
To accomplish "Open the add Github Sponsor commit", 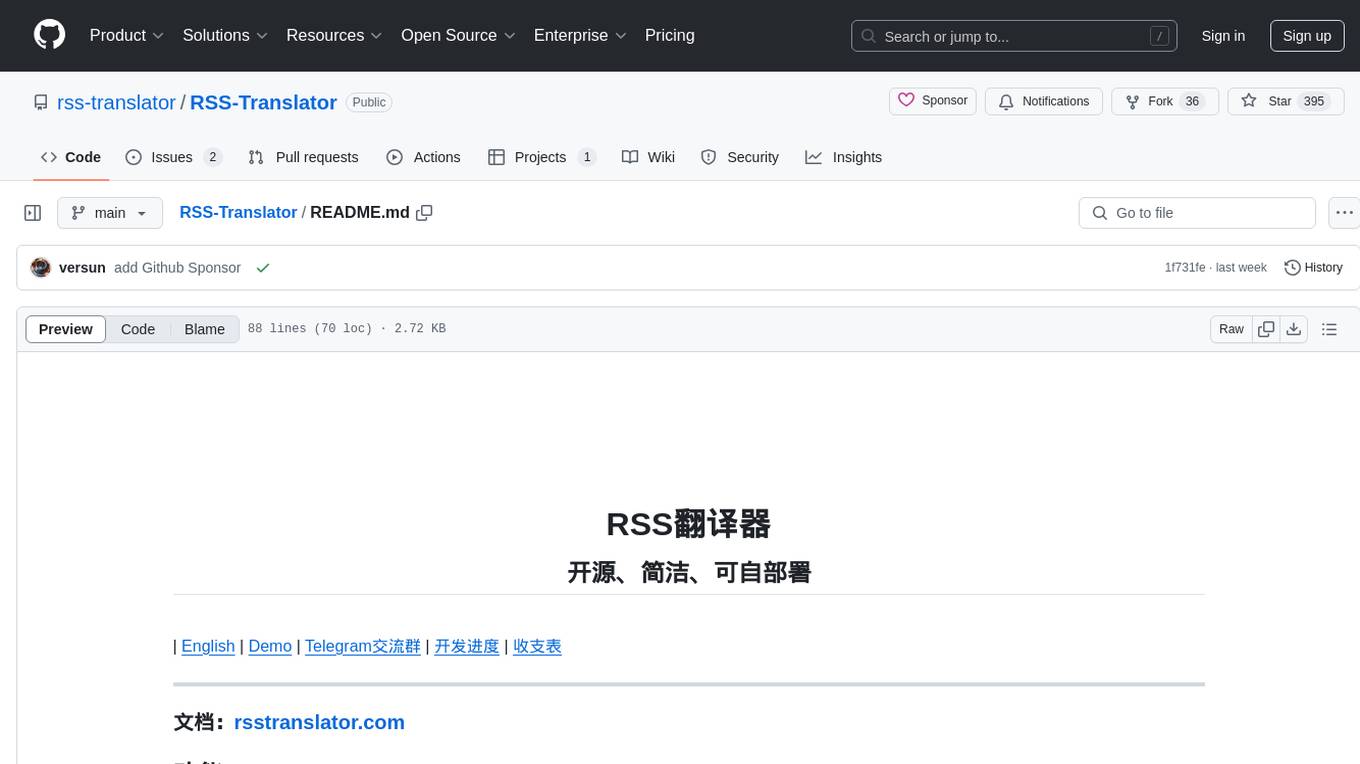I will point(177,268).
